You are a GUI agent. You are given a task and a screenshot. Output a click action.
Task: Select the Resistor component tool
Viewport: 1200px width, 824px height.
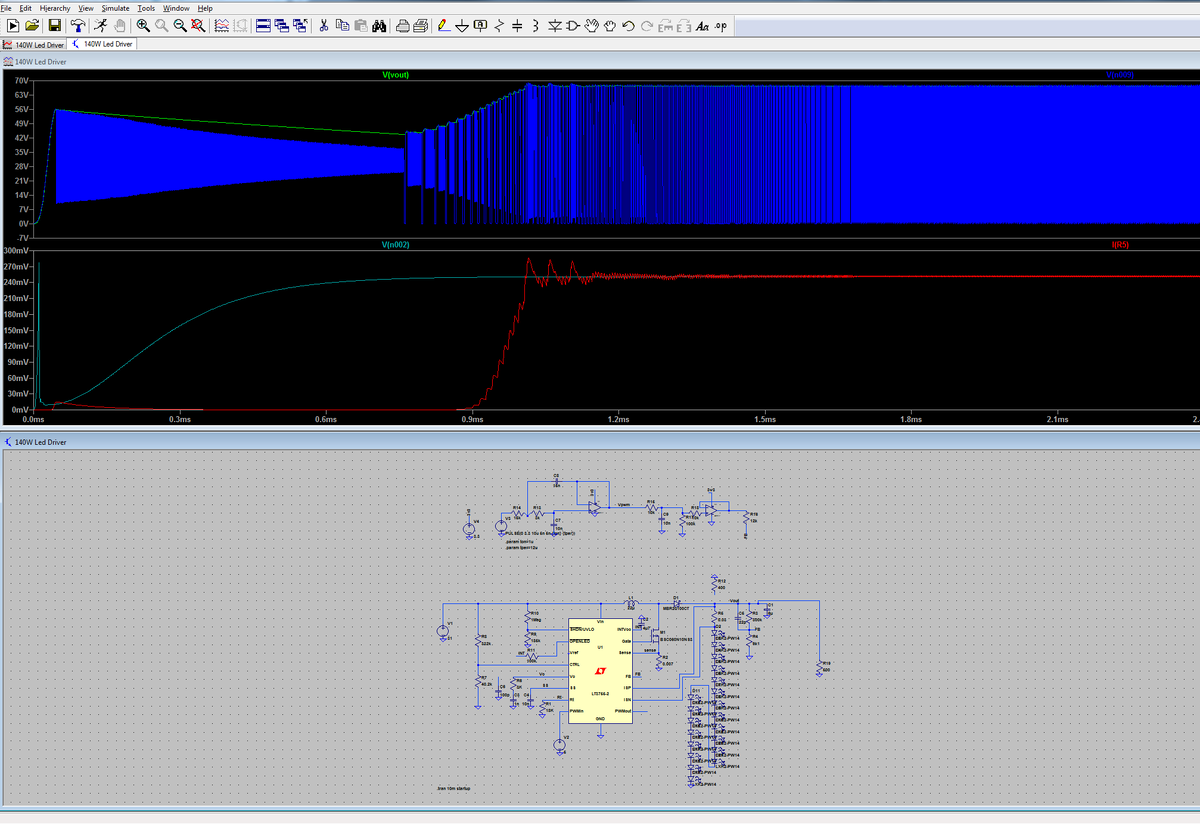tap(499, 25)
